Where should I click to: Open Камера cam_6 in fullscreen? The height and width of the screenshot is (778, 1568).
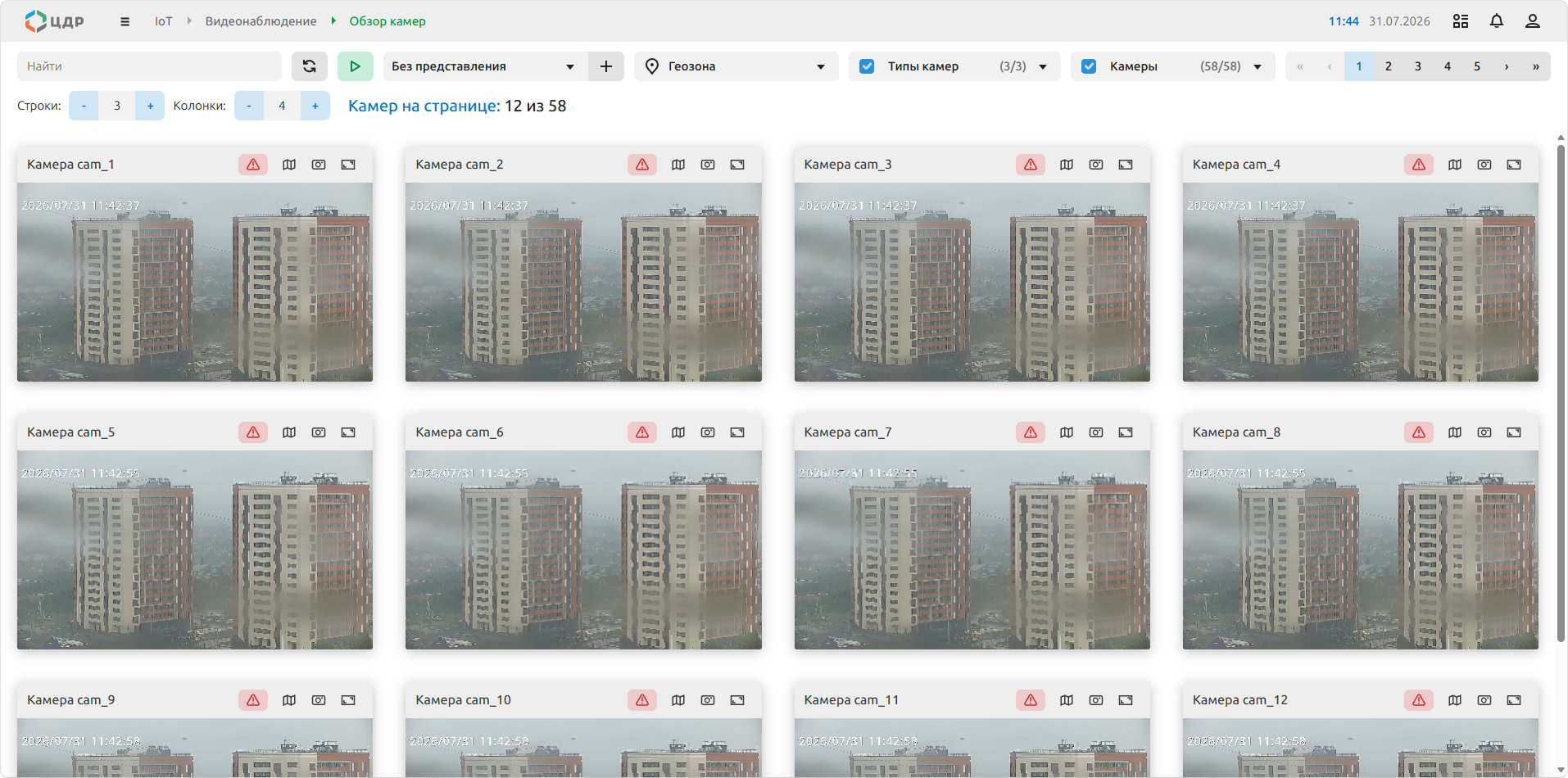737,432
